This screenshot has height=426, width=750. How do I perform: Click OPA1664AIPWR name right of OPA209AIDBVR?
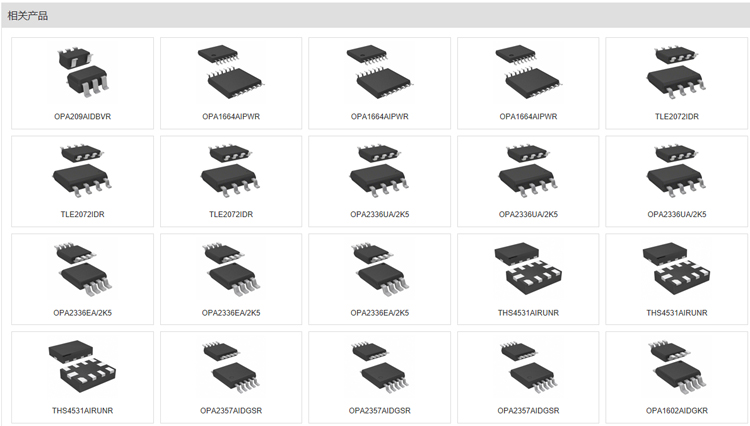[x=231, y=117]
